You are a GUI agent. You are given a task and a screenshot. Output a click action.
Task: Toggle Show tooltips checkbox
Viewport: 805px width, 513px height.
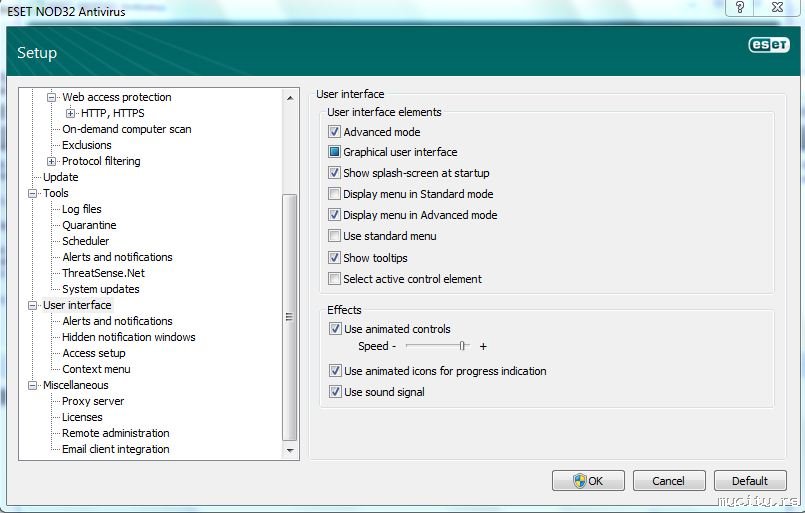[334, 257]
